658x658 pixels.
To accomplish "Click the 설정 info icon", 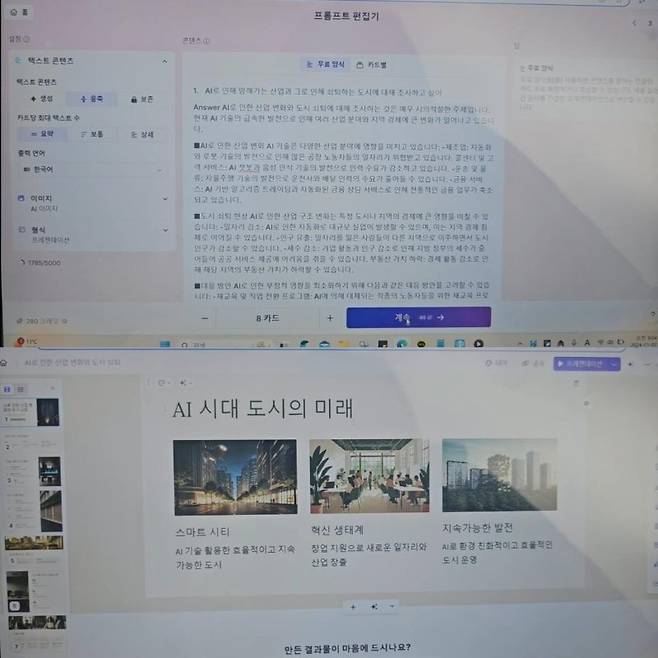I will tap(26, 39).
